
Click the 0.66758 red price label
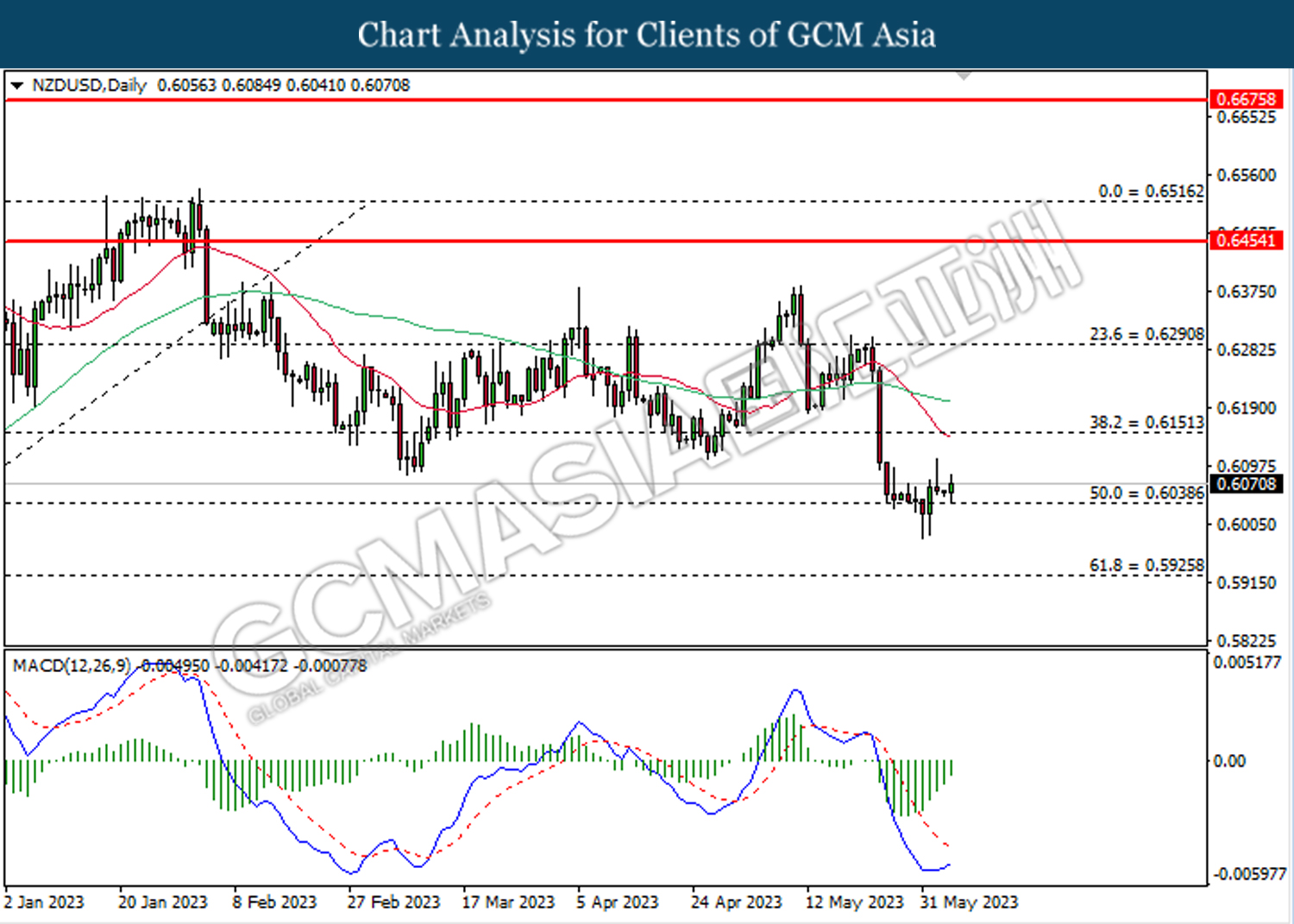(x=1245, y=99)
